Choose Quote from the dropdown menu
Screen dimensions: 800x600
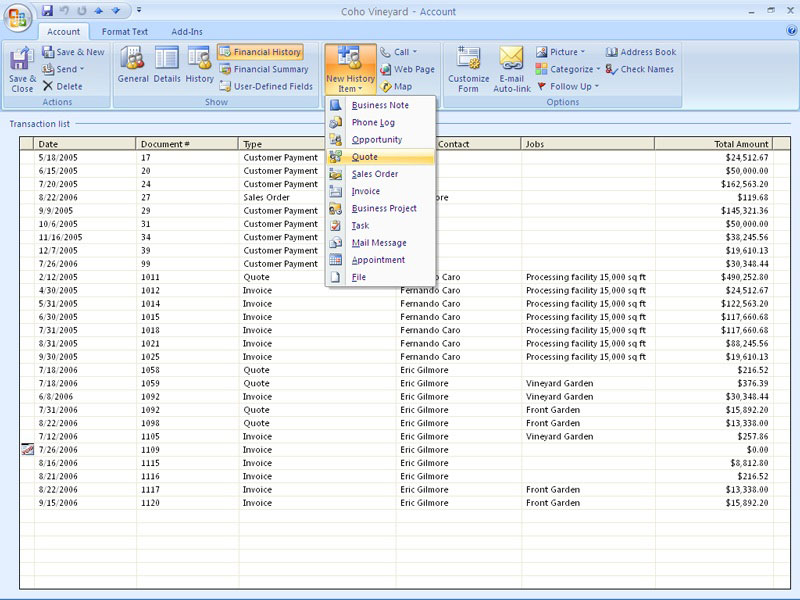(x=365, y=157)
